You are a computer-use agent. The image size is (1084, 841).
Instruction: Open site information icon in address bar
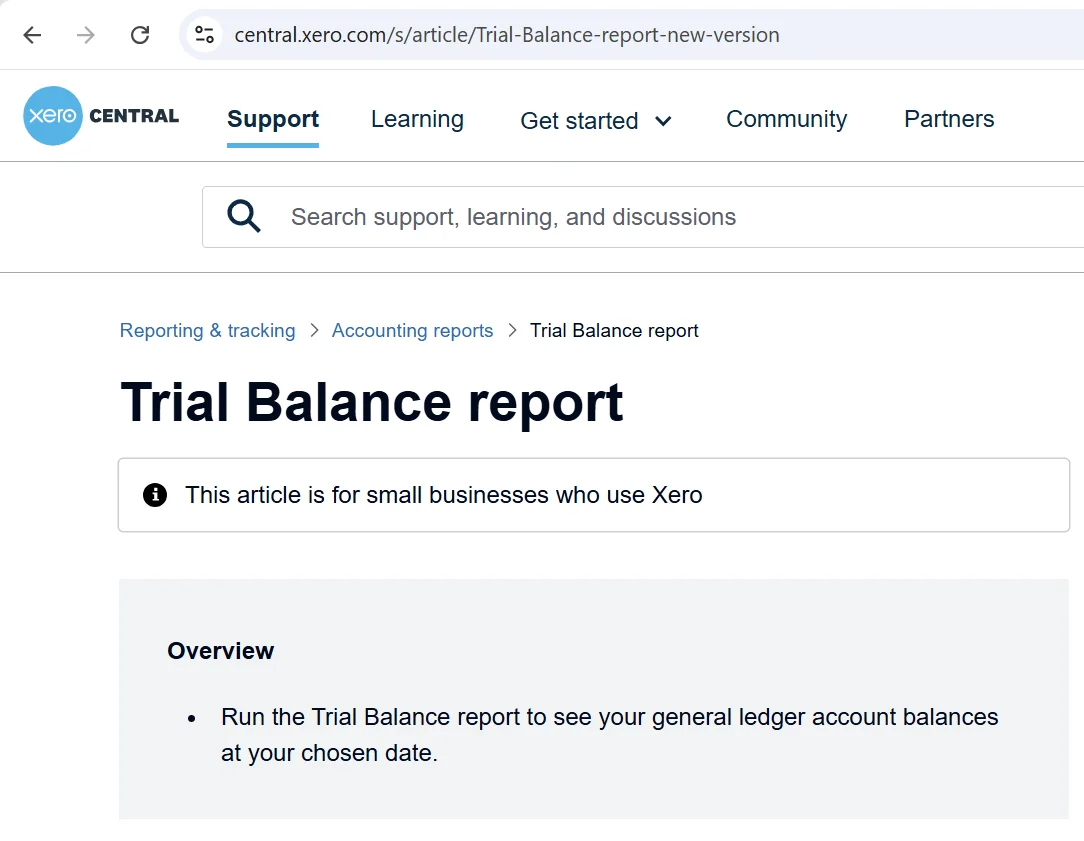tap(205, 35)
